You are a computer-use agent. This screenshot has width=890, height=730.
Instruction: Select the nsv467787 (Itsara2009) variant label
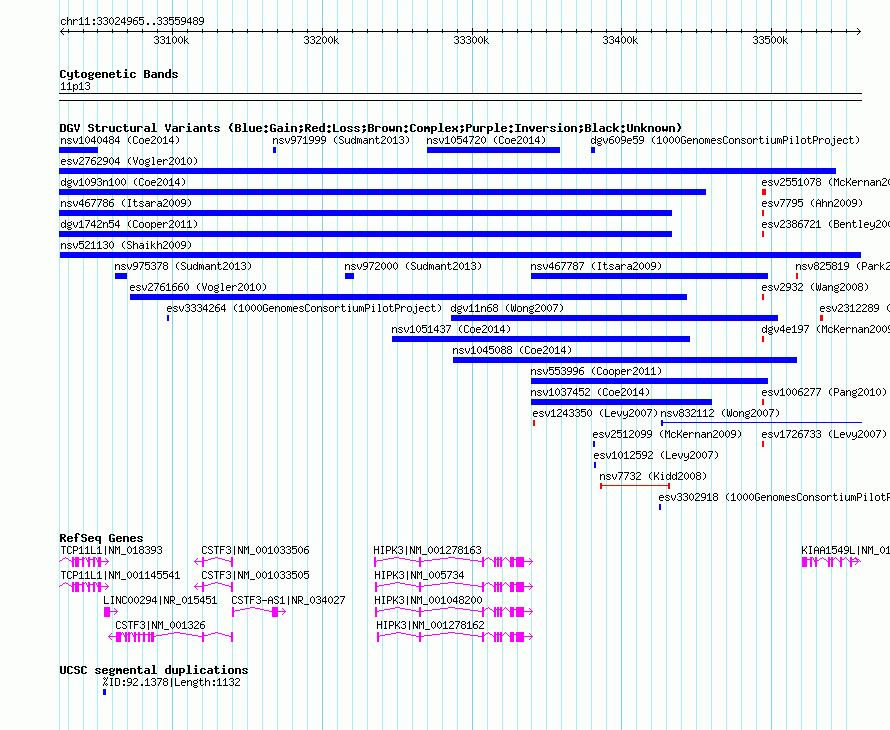(596, 266)
